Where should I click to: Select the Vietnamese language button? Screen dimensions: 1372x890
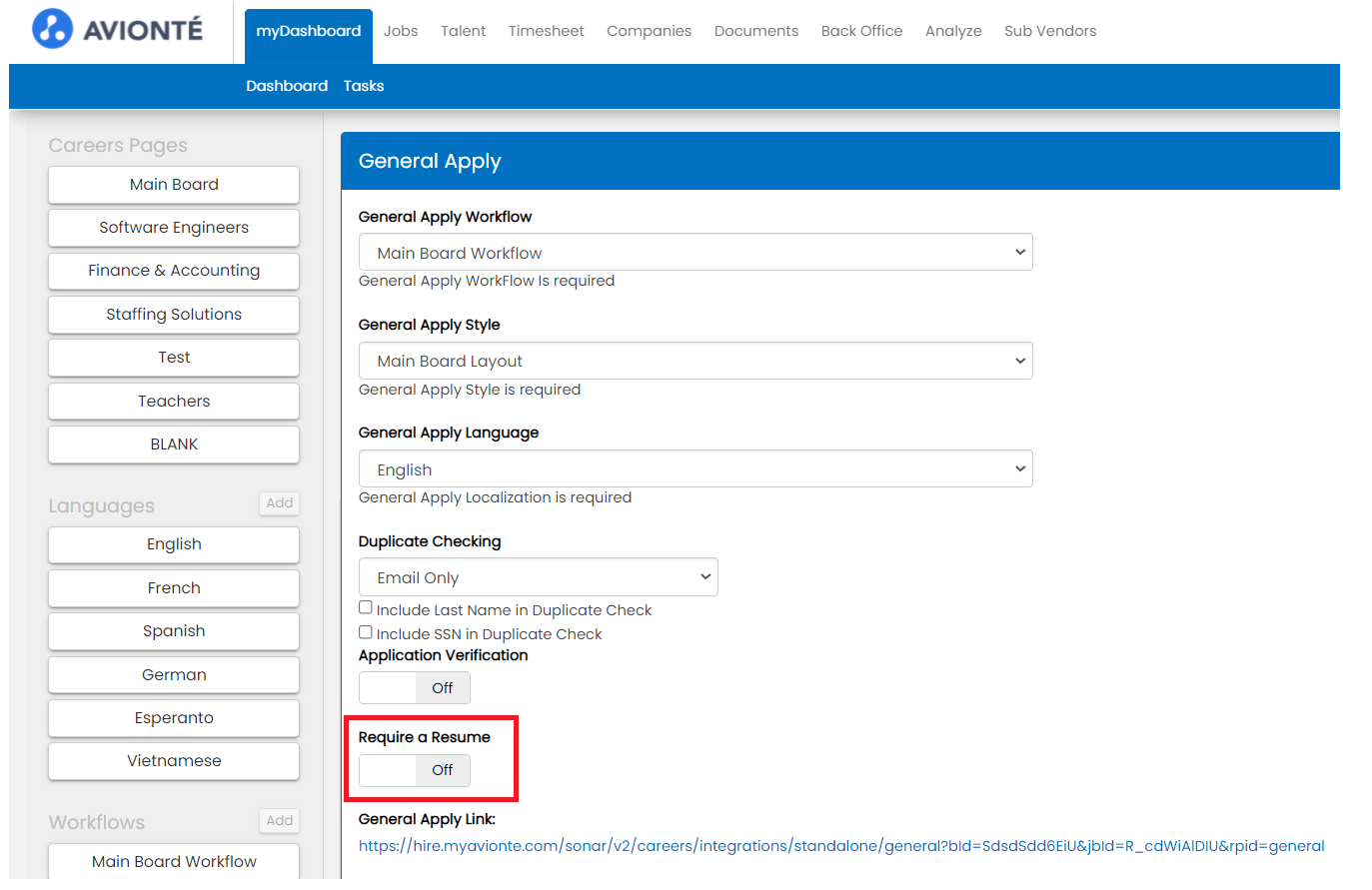pyautogui.click(x=174, y=761)
